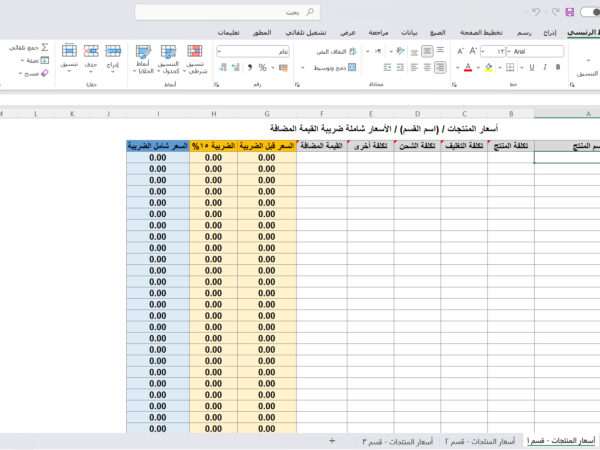Expand the font color dropdown arrow
The height and width of the screenshot is (450, 600).
point(457,68)
